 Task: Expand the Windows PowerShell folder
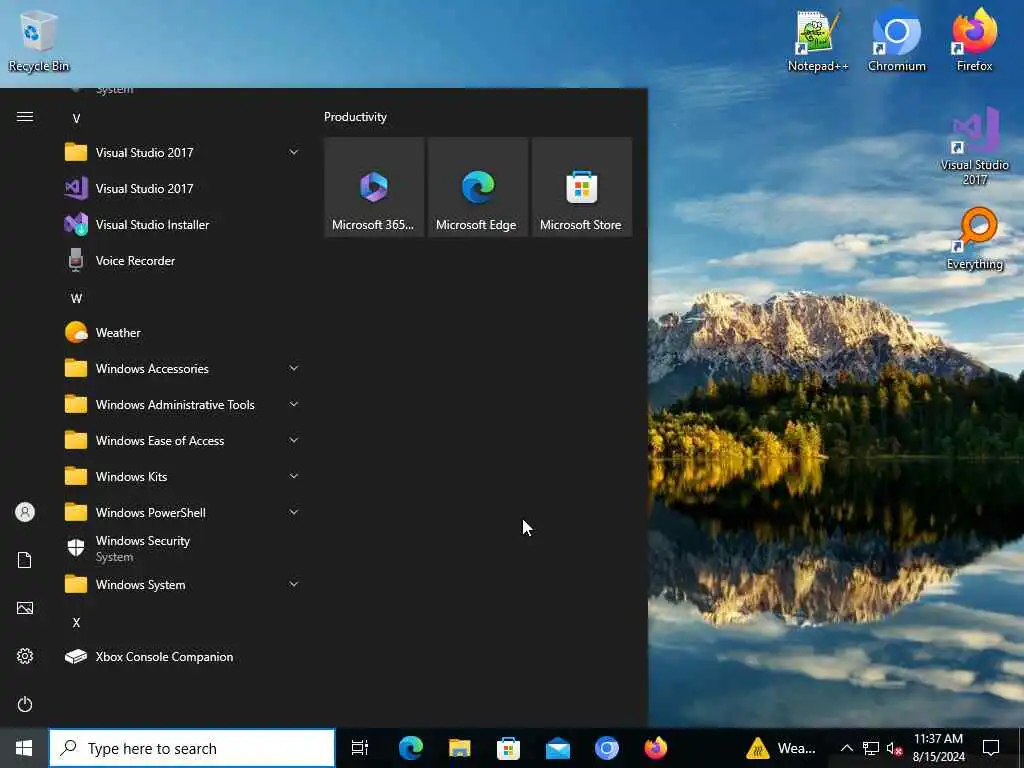click(x=183, y=513)
